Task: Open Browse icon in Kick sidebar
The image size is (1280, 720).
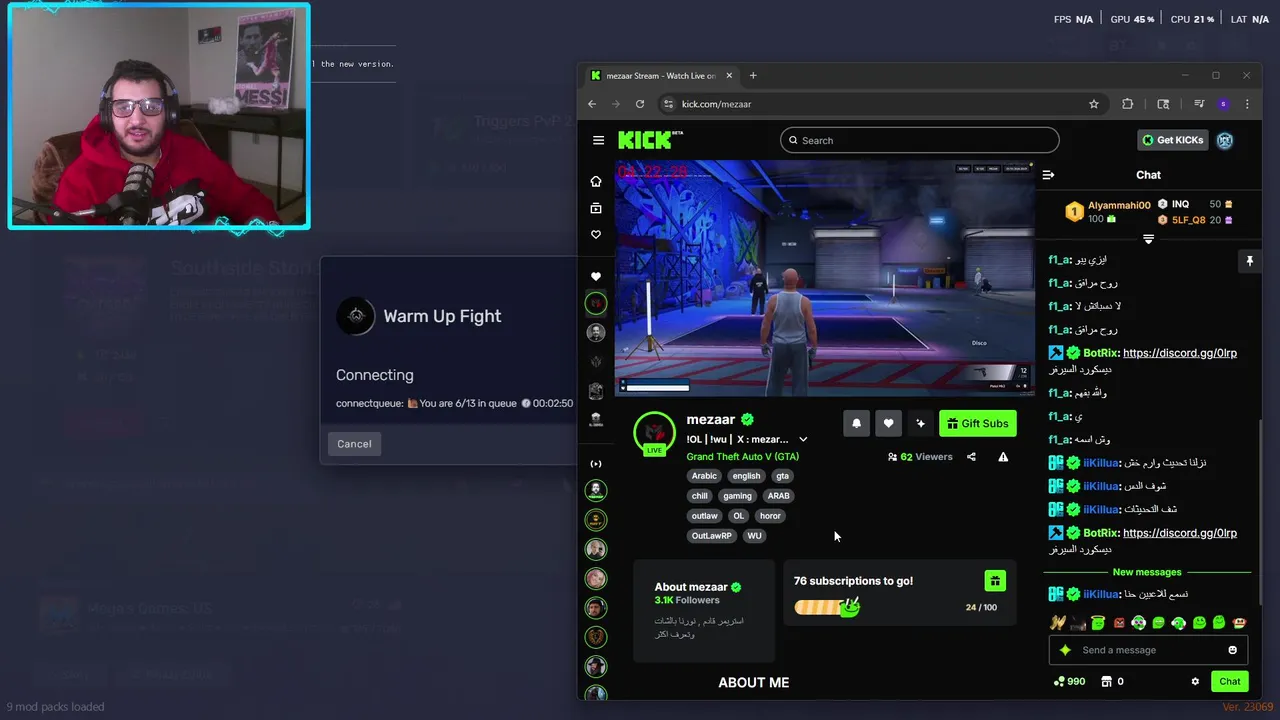Action: pyautogui.click(x=596, y=208)
